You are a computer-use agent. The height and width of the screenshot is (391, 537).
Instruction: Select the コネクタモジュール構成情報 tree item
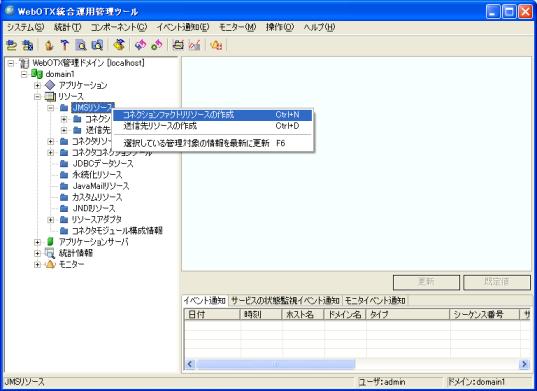click(x=117, y=231)
